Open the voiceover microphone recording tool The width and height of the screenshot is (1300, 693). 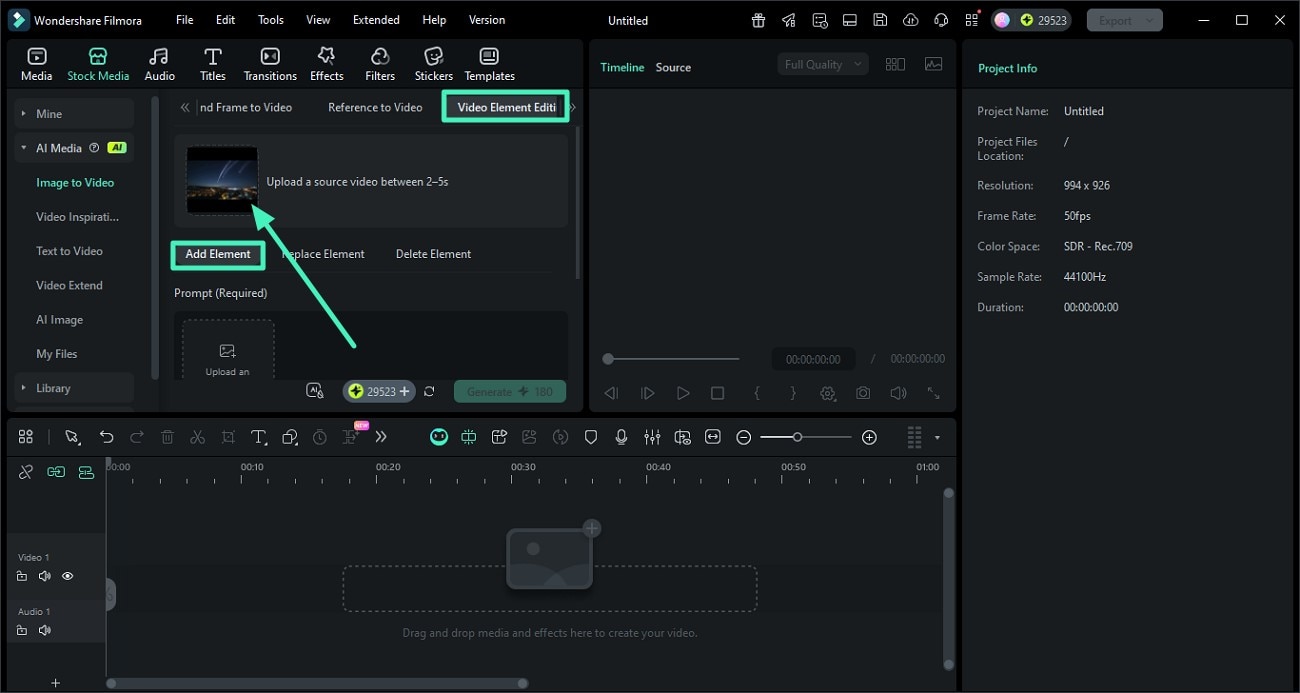coord(621,437)
